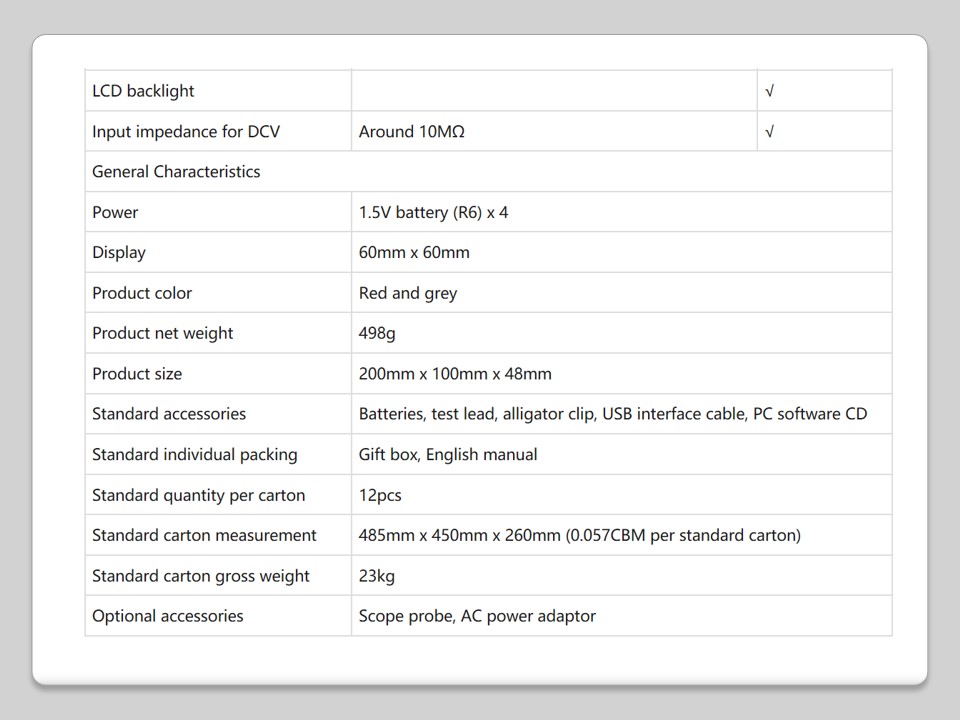Click the 'Standard carton measurement' label
This screenshot has height=720, width=960.
(204, 535)
